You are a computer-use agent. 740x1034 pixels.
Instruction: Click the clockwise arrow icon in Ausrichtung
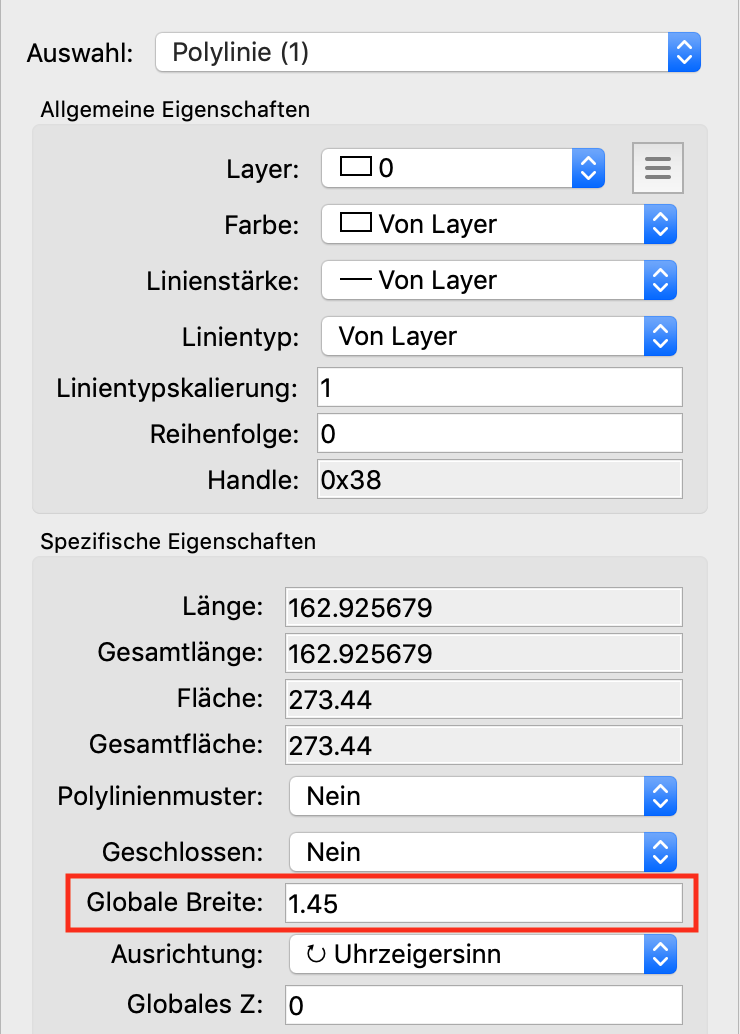coord(317,954)
